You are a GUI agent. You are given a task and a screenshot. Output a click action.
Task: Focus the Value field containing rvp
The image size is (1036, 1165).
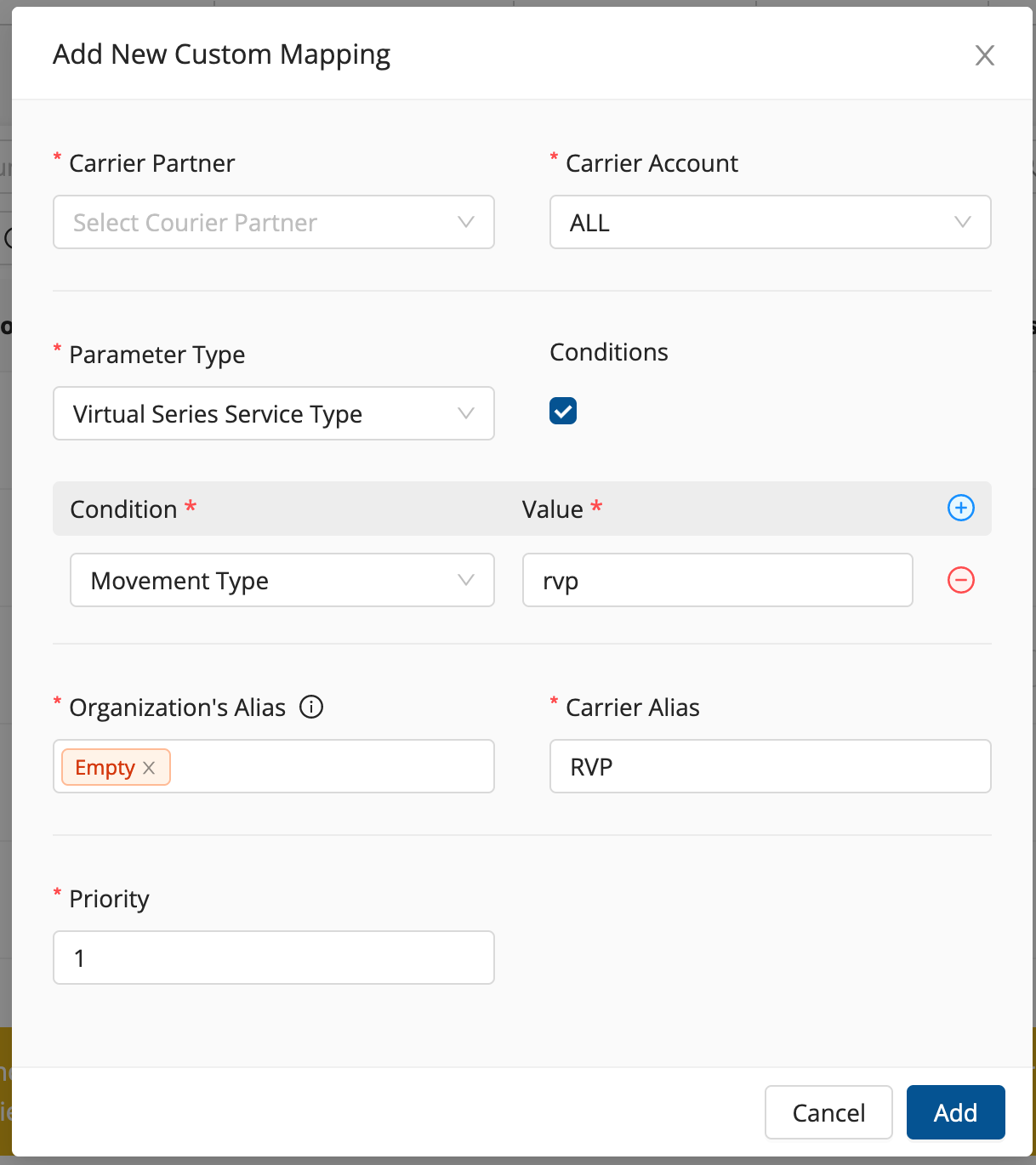(x=717, y=580)
